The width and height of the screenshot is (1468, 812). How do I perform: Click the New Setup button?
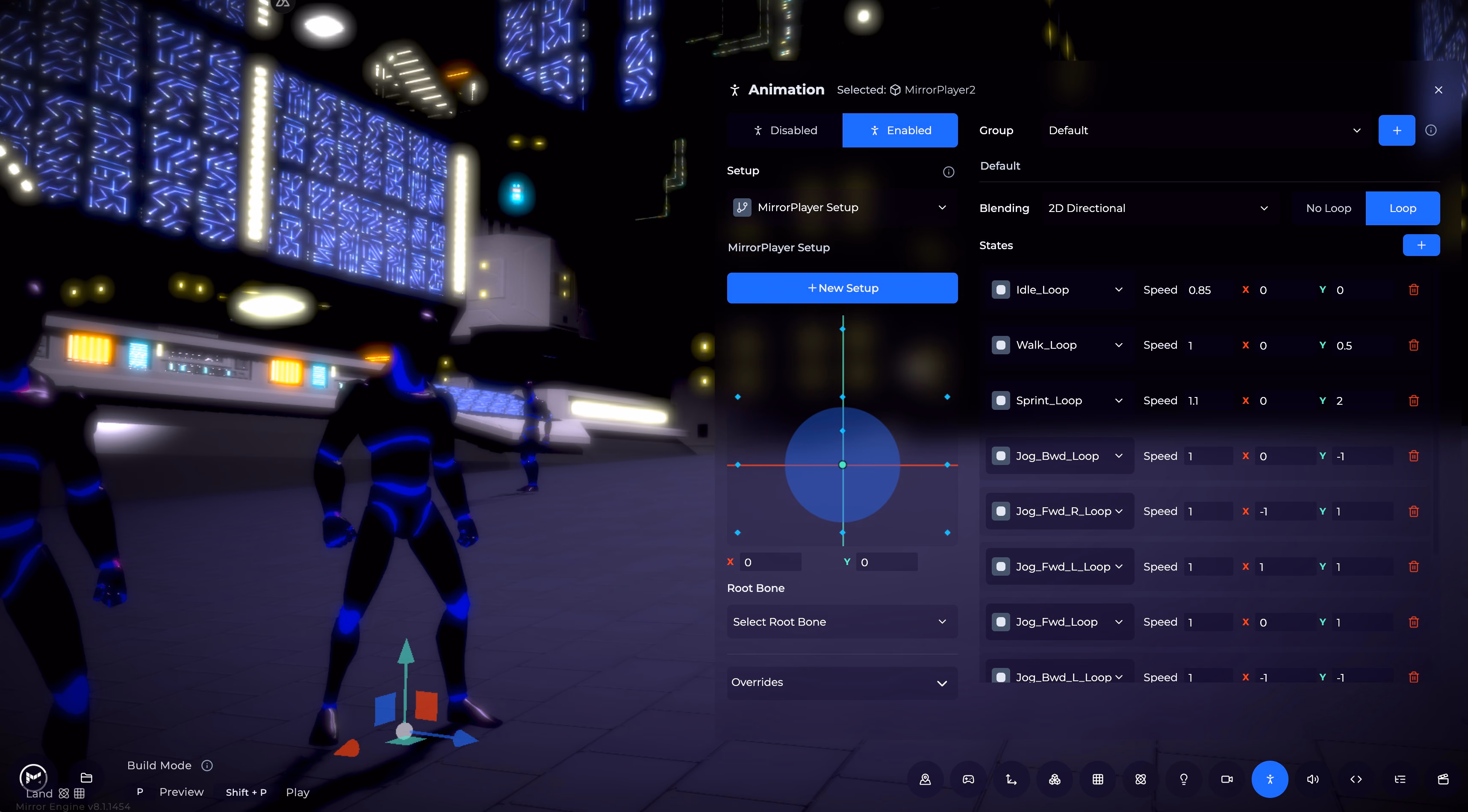coord(842,288)
